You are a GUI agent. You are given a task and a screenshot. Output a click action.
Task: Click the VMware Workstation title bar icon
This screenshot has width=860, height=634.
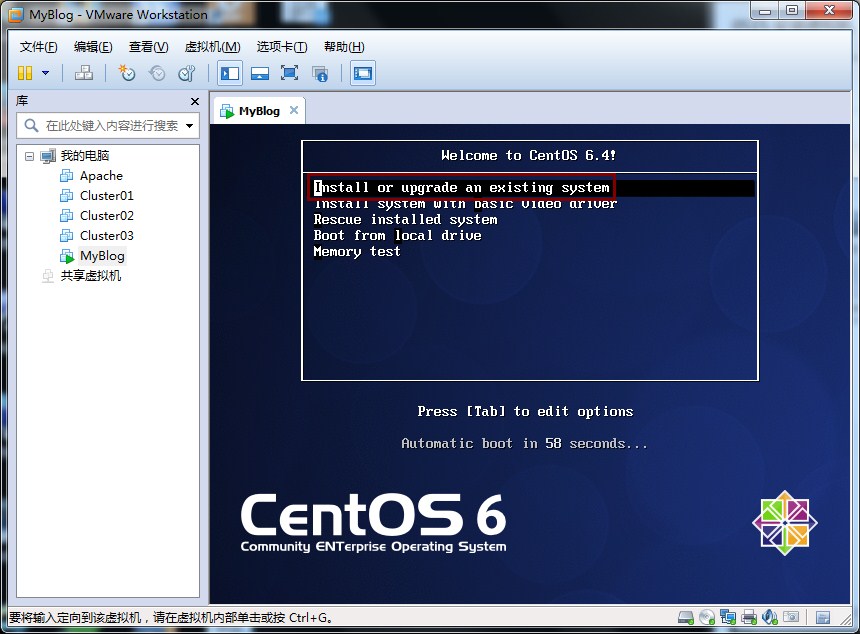click(x=16, y=15)
